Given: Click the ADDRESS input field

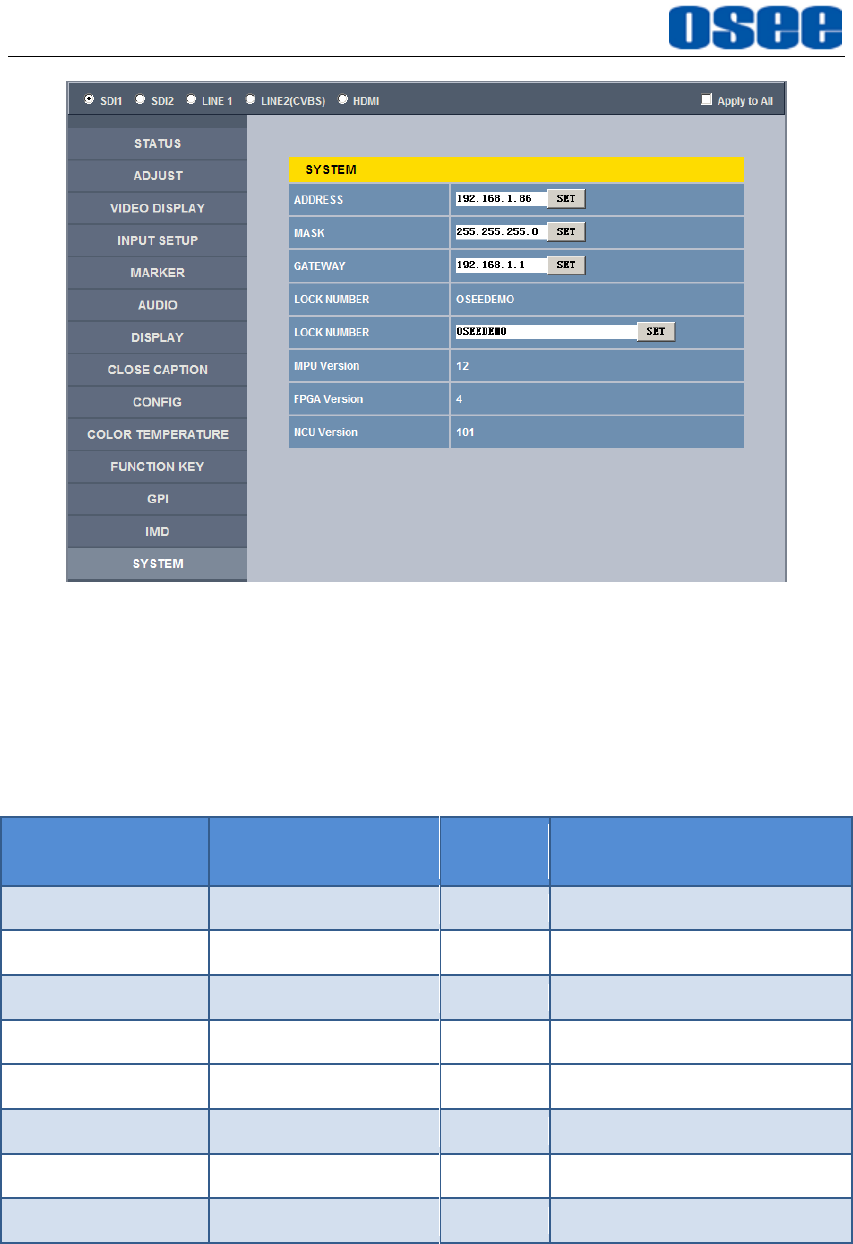Looking at the screenshot, I should click(500, 199).
